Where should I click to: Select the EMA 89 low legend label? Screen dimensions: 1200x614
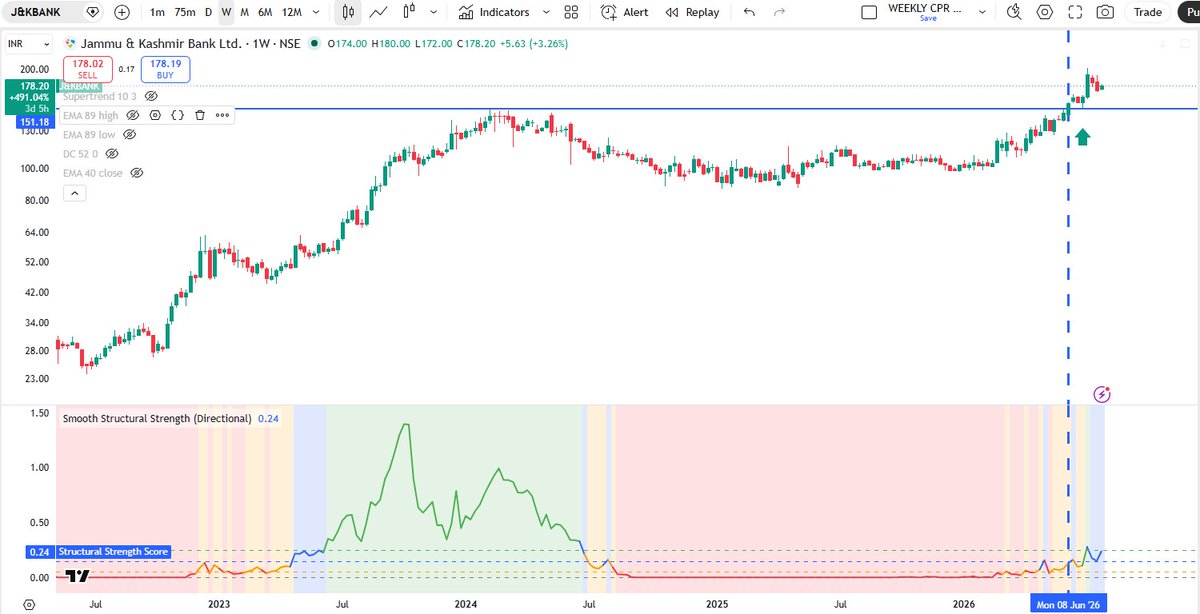point(89,134)
